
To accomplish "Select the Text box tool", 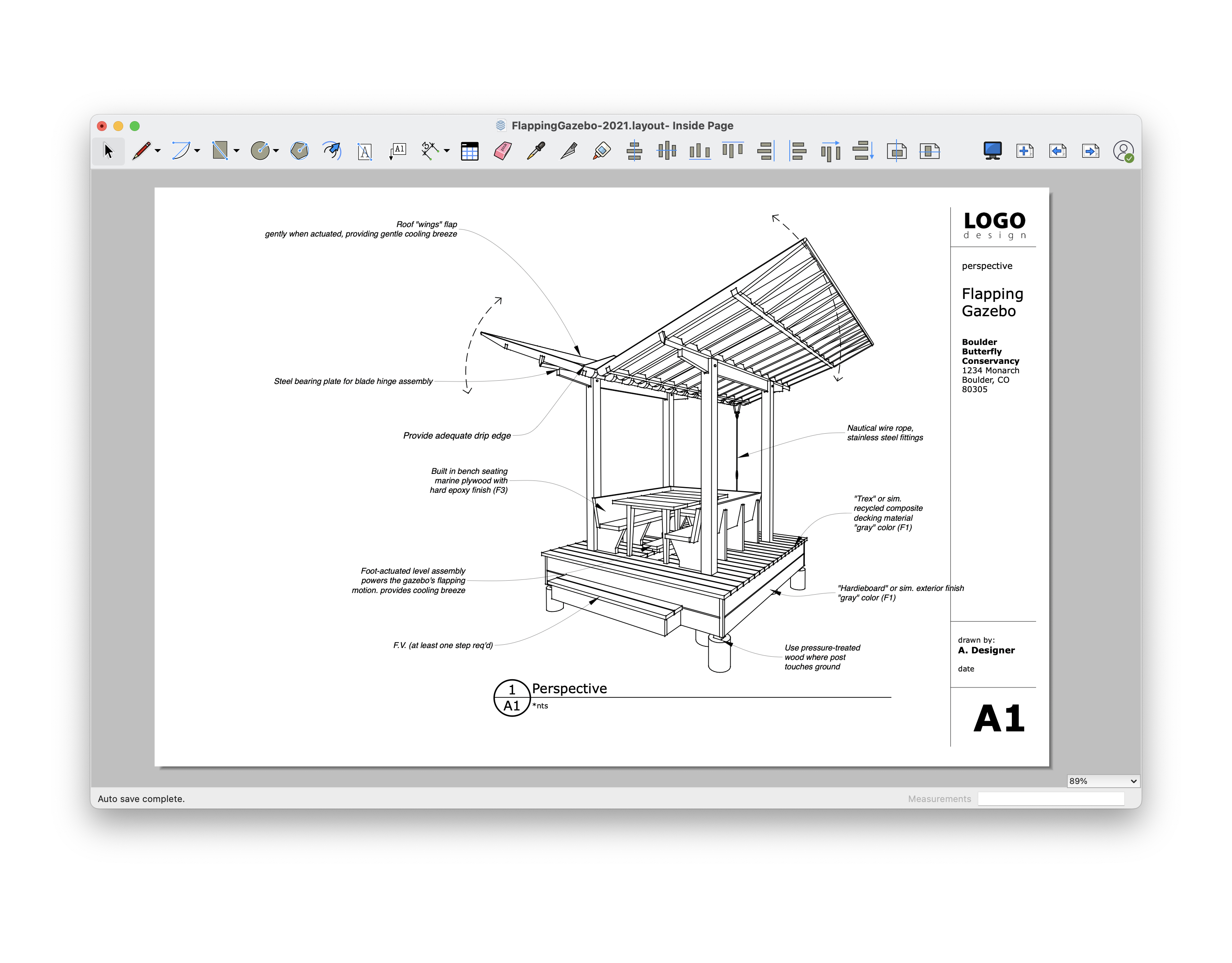I will coord(365,151).
